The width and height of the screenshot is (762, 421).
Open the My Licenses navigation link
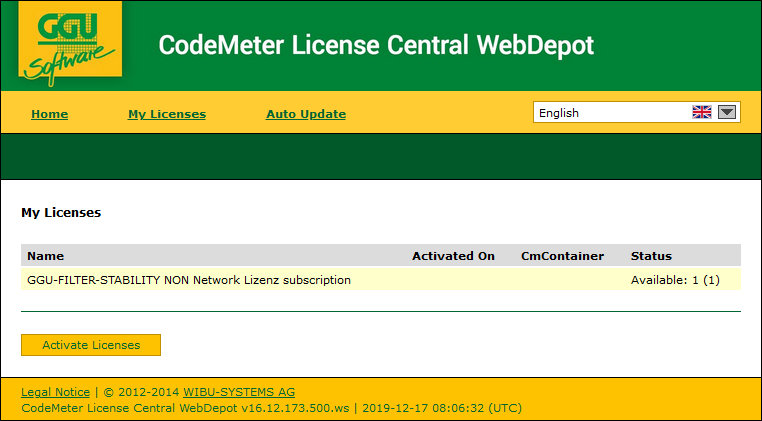pos(167,114)
